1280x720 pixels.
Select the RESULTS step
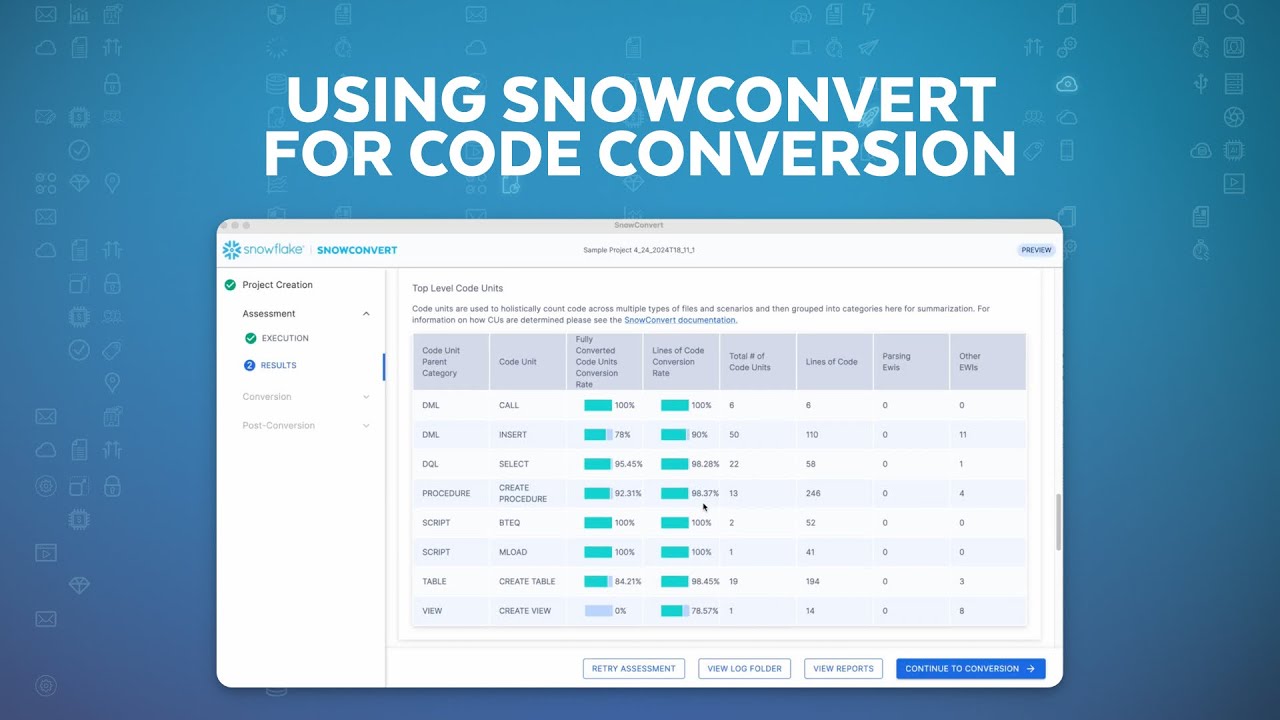[278, 365]
